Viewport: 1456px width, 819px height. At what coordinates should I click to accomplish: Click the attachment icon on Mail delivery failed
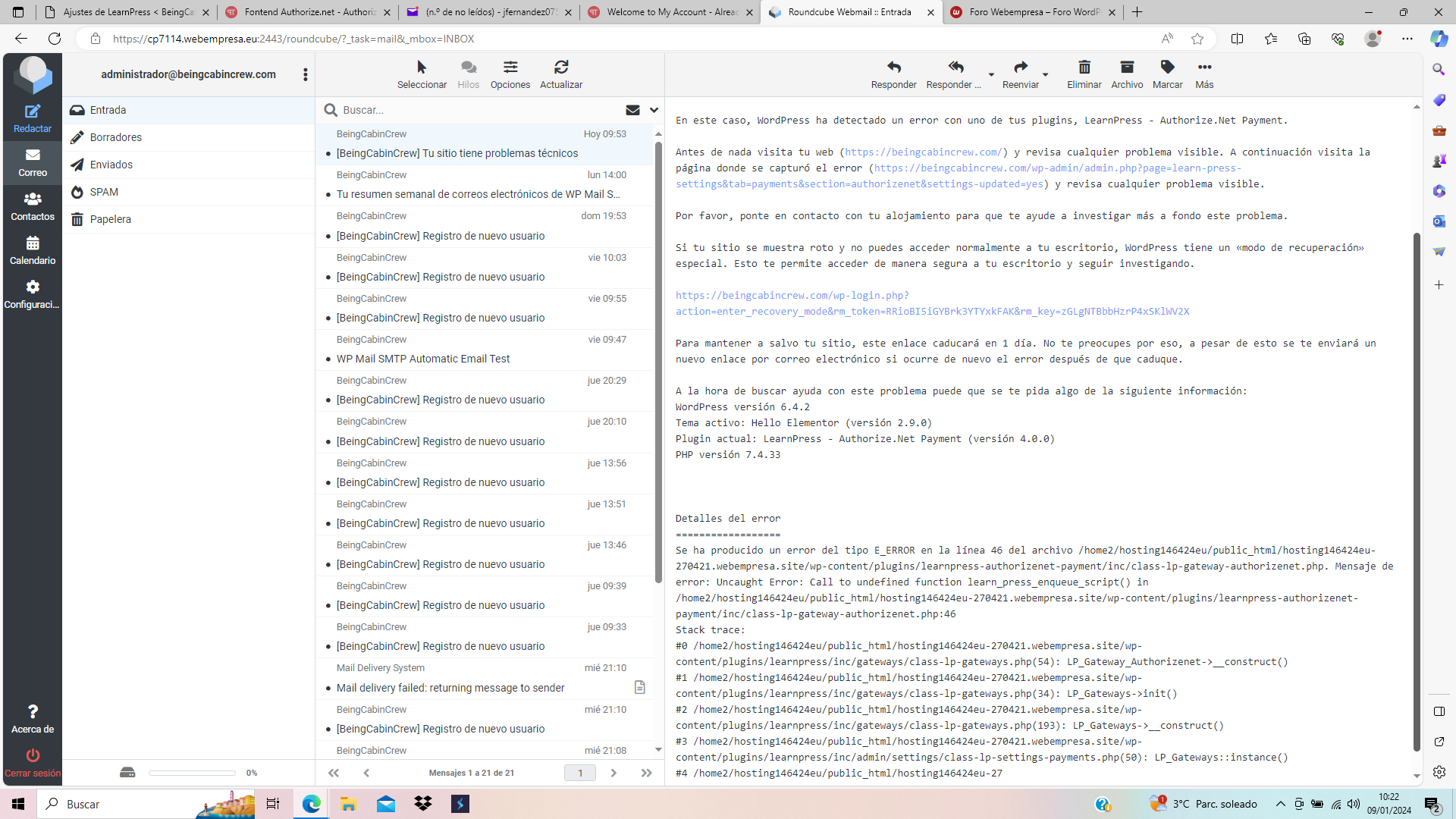639,687
